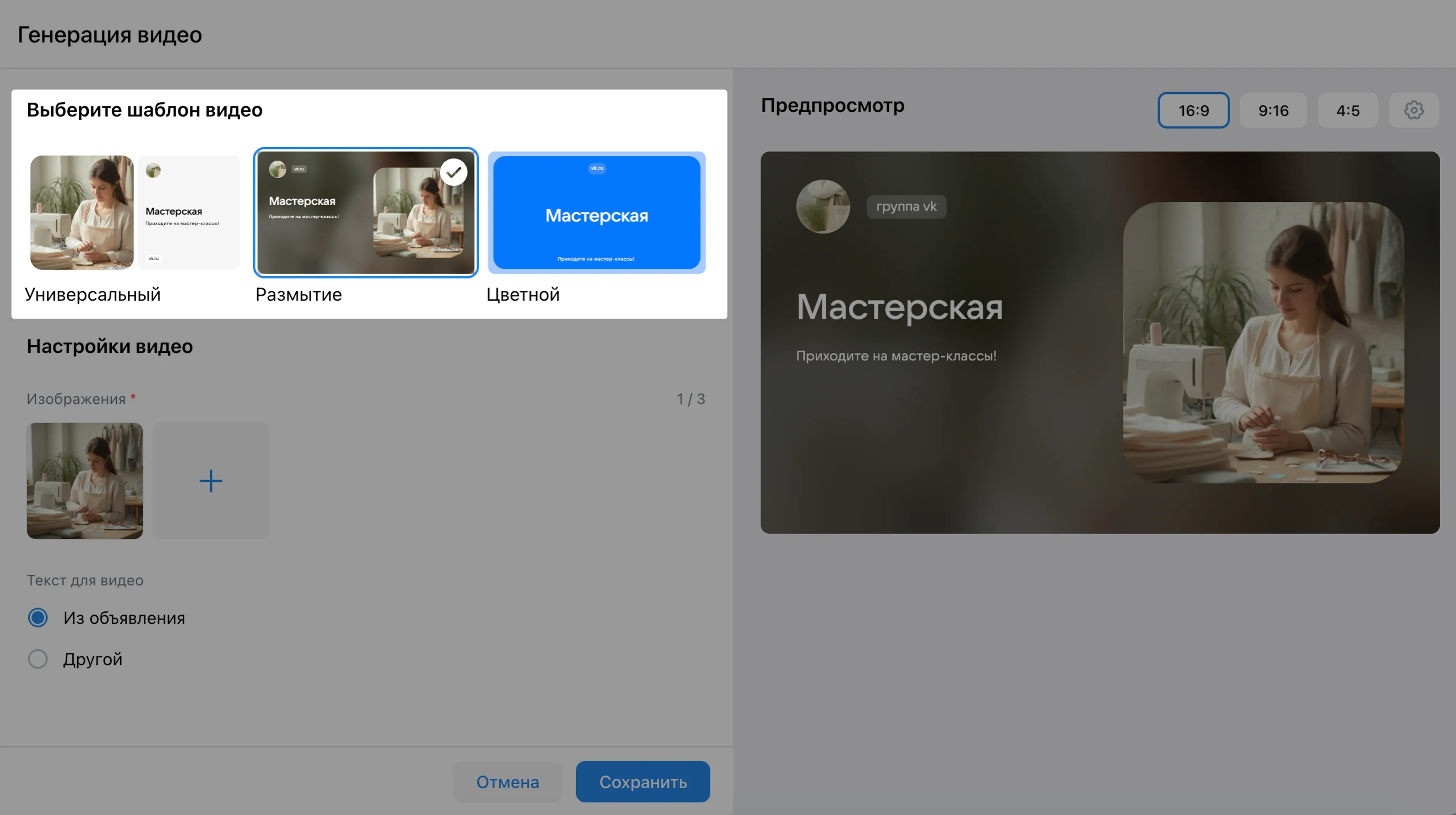Switch preview to 9:16 ratio
1456x815 pixels.
tap(1273, 110)
